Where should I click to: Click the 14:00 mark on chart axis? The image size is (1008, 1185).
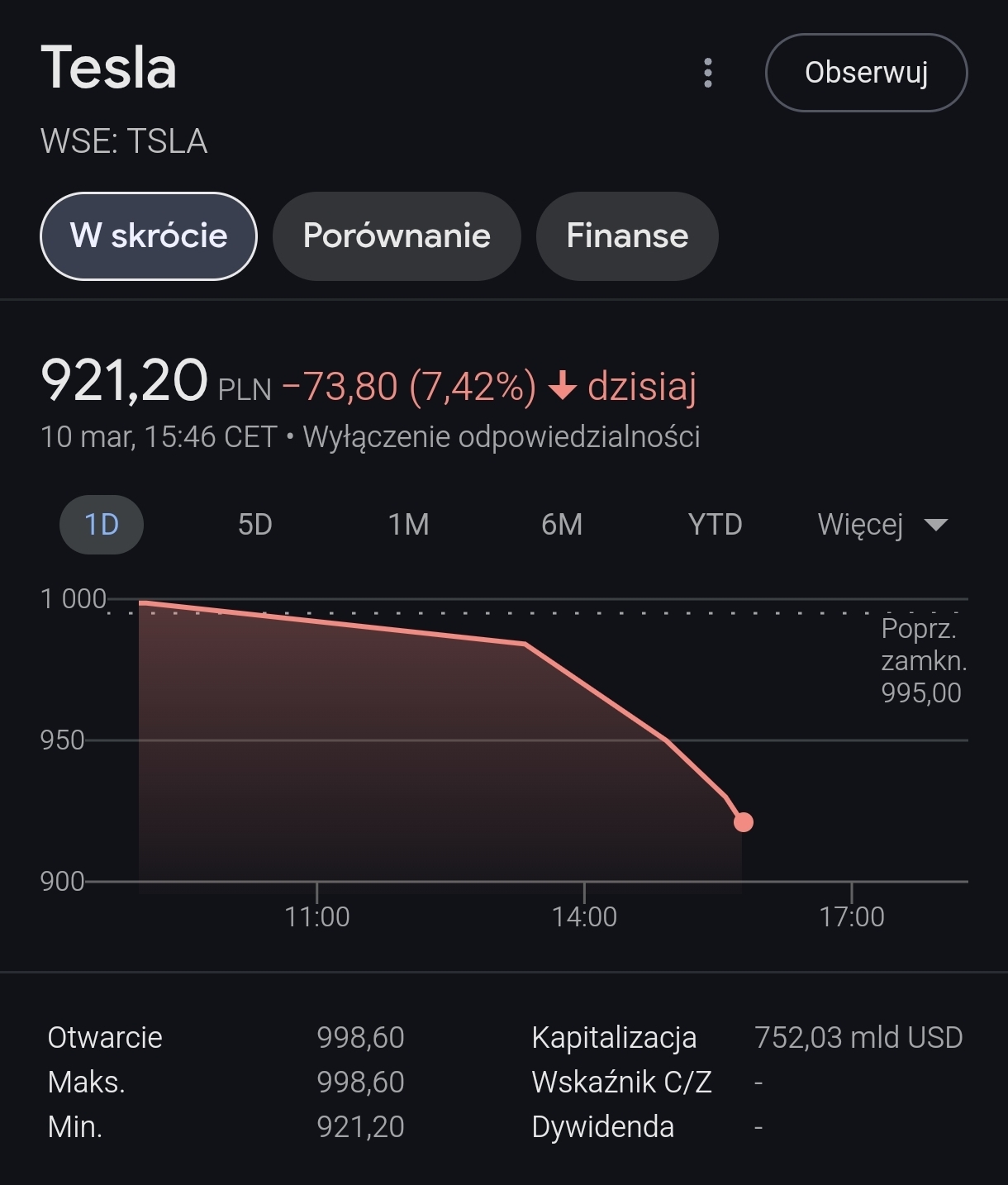(584, 916)
